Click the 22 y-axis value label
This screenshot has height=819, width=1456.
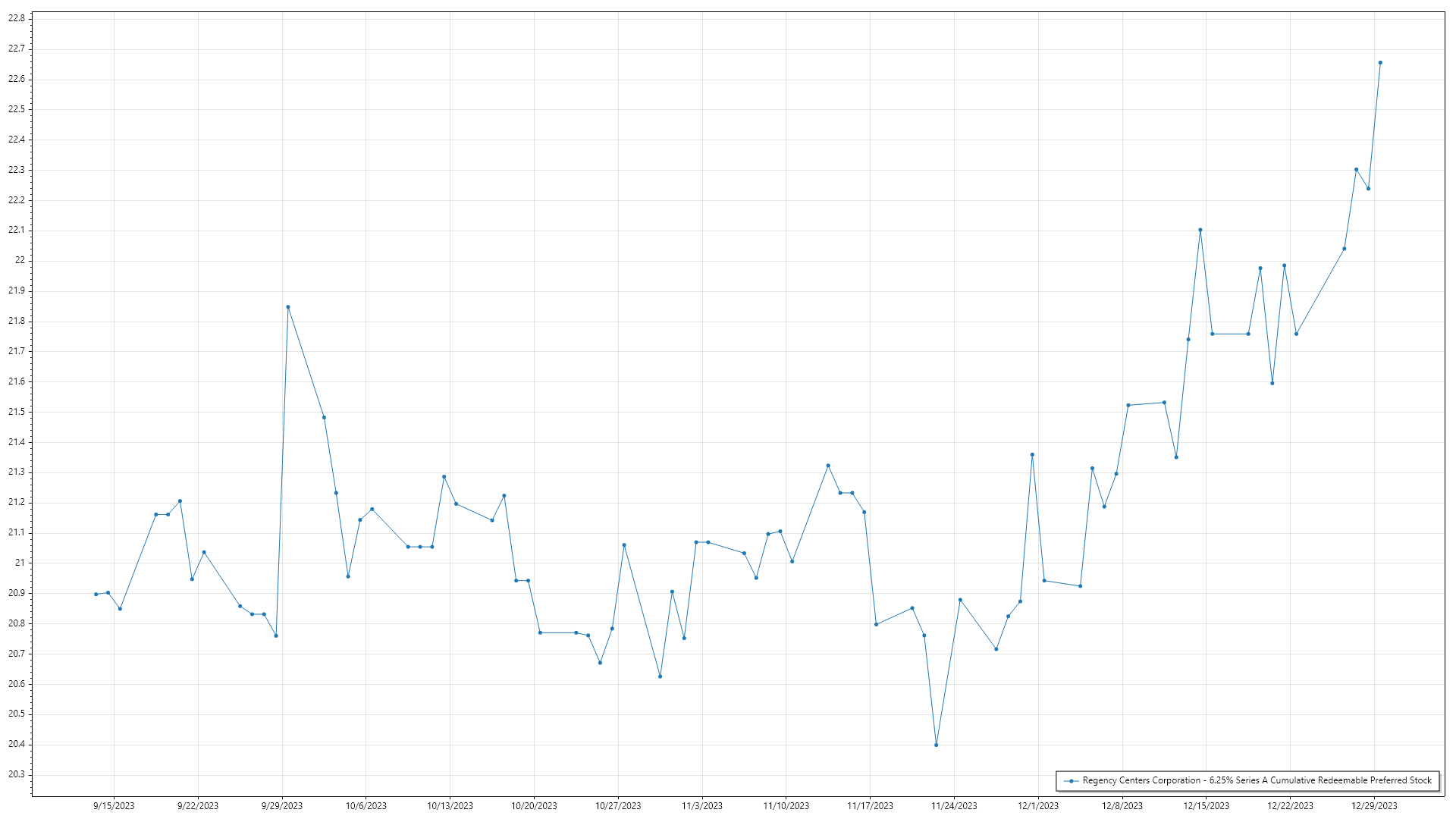(20, 260)
